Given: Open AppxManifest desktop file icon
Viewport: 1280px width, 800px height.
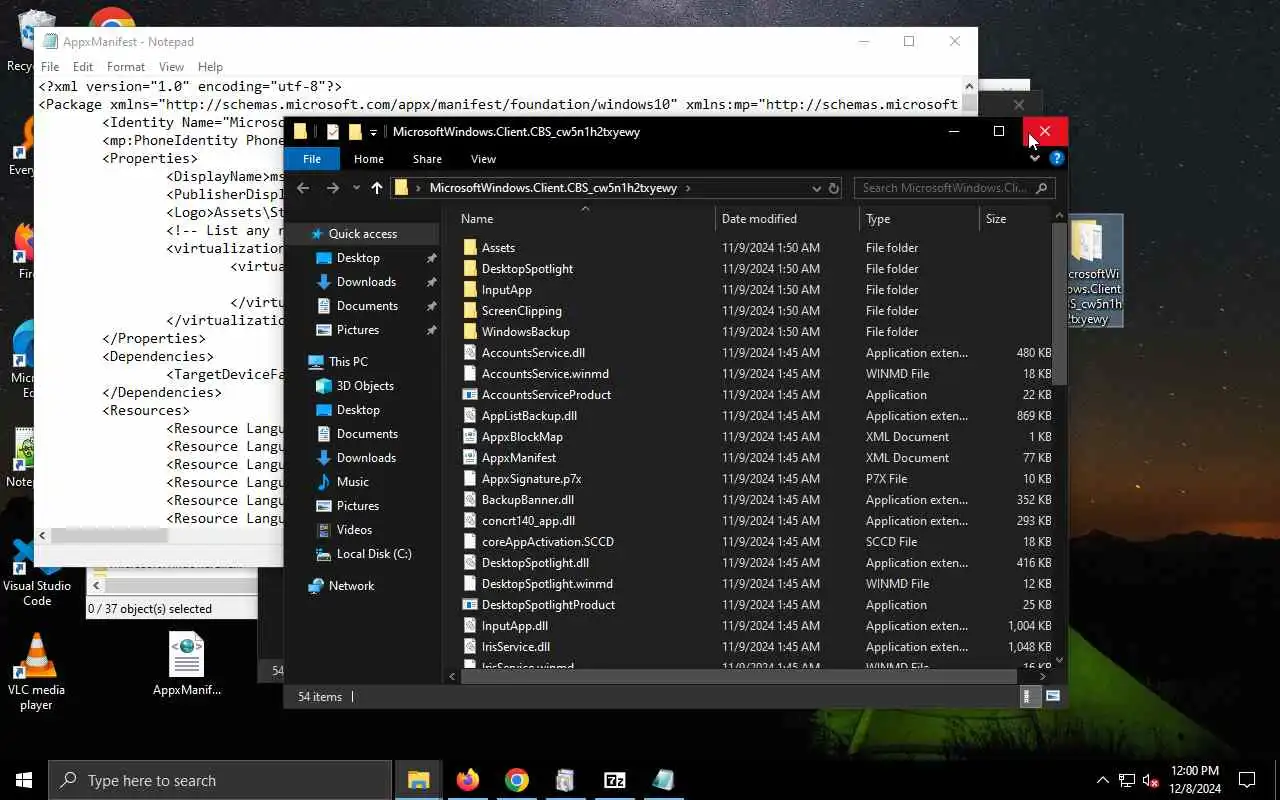Looking at the screenshot, I should (x=186, y=665).
